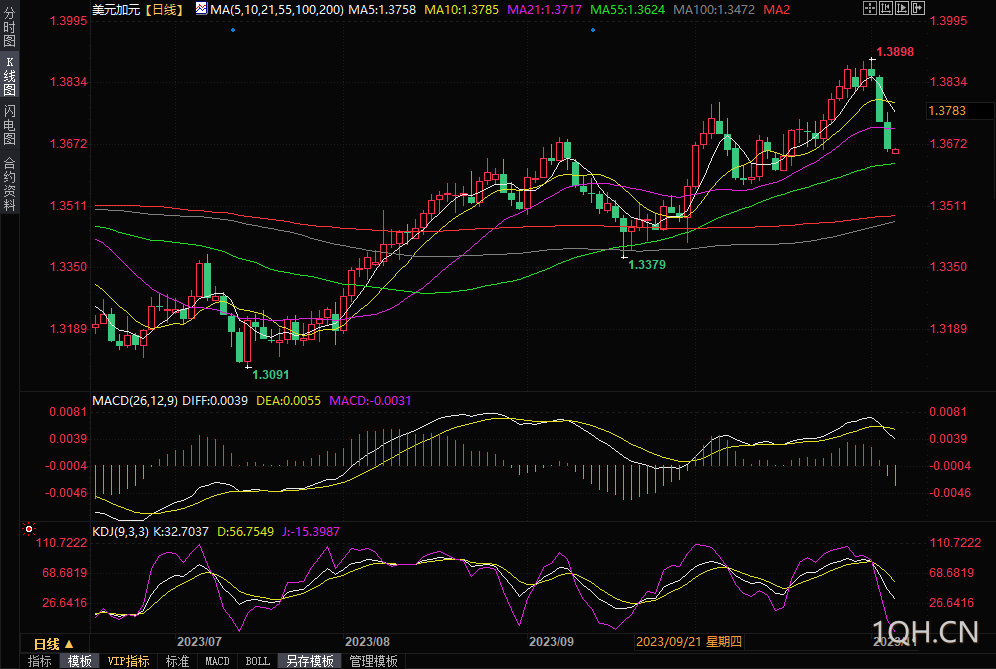Open the 闪电图 side tab
The width and height of the screenshot is (996, 669).
click(10, 124)
